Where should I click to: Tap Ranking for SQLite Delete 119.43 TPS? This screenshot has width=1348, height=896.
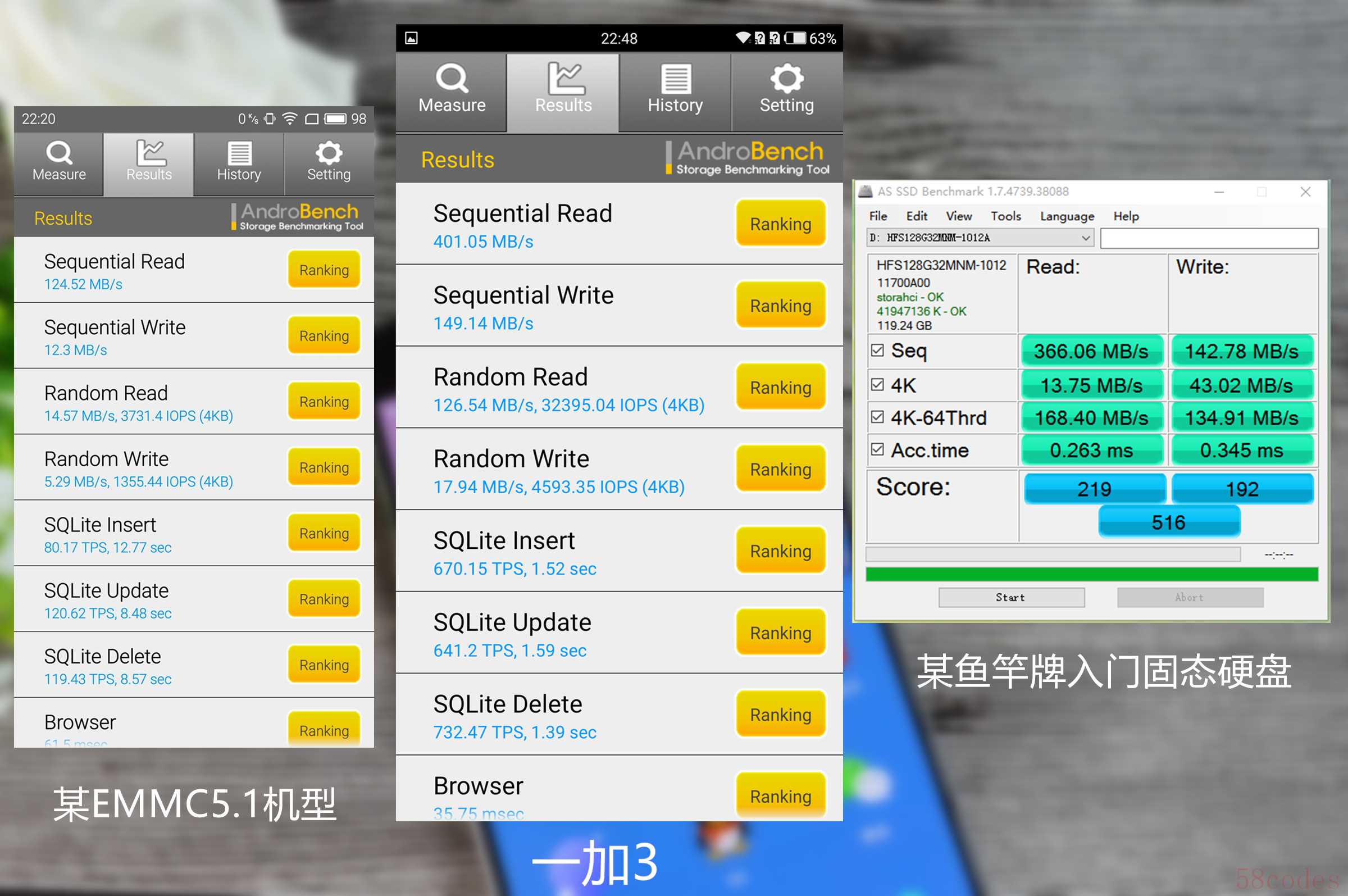point(324,664)
